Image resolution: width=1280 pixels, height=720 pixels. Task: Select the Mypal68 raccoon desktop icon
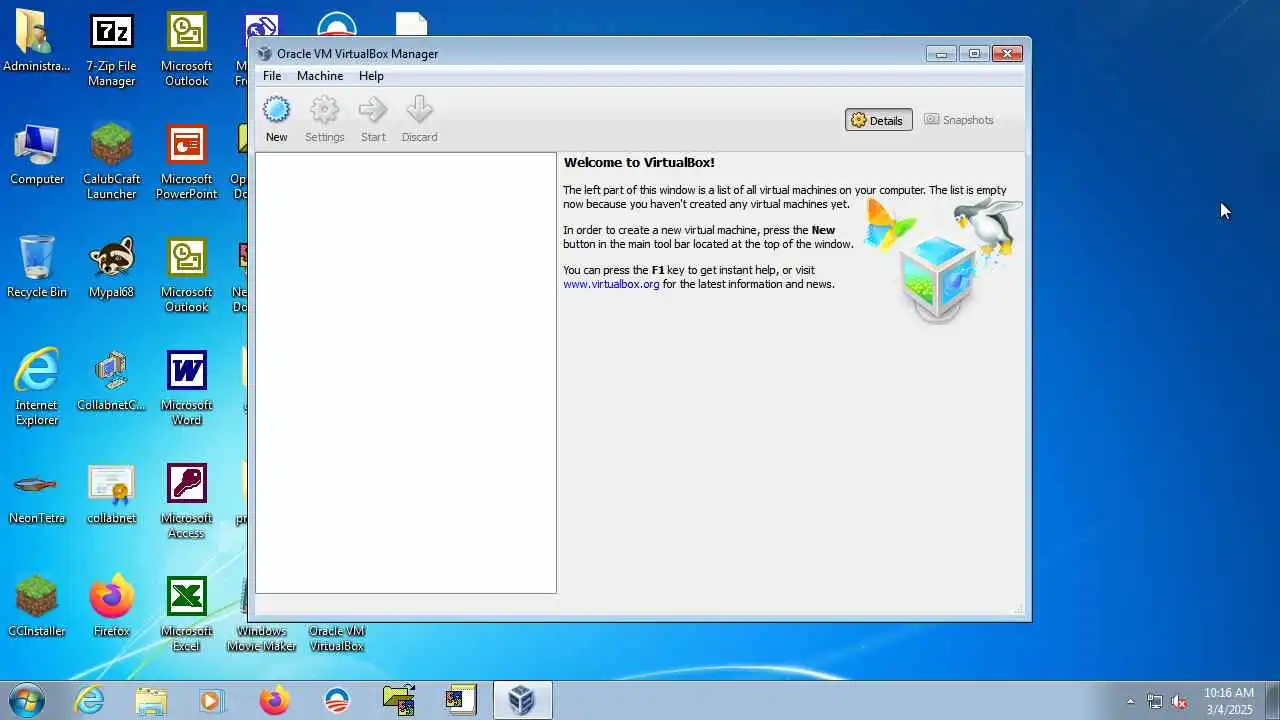111,268
